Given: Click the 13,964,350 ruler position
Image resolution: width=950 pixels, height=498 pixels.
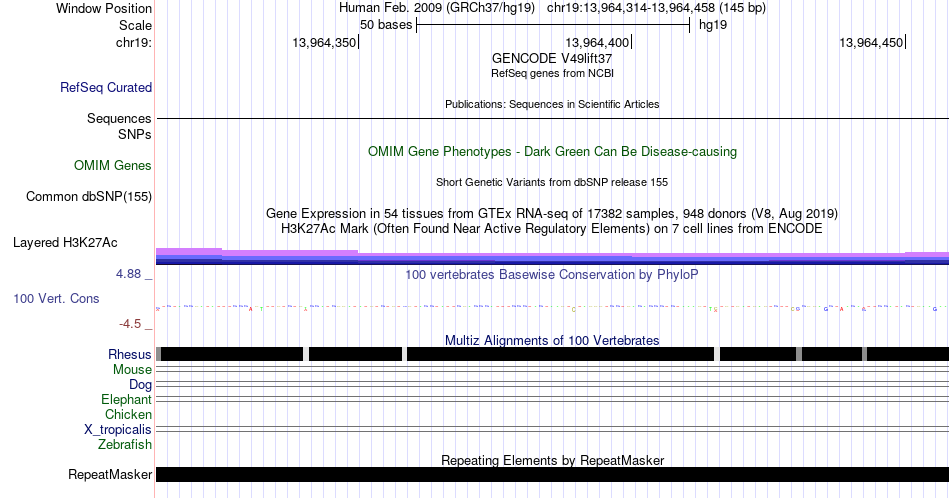Looking at the screenshot, I should coord(324,42).
